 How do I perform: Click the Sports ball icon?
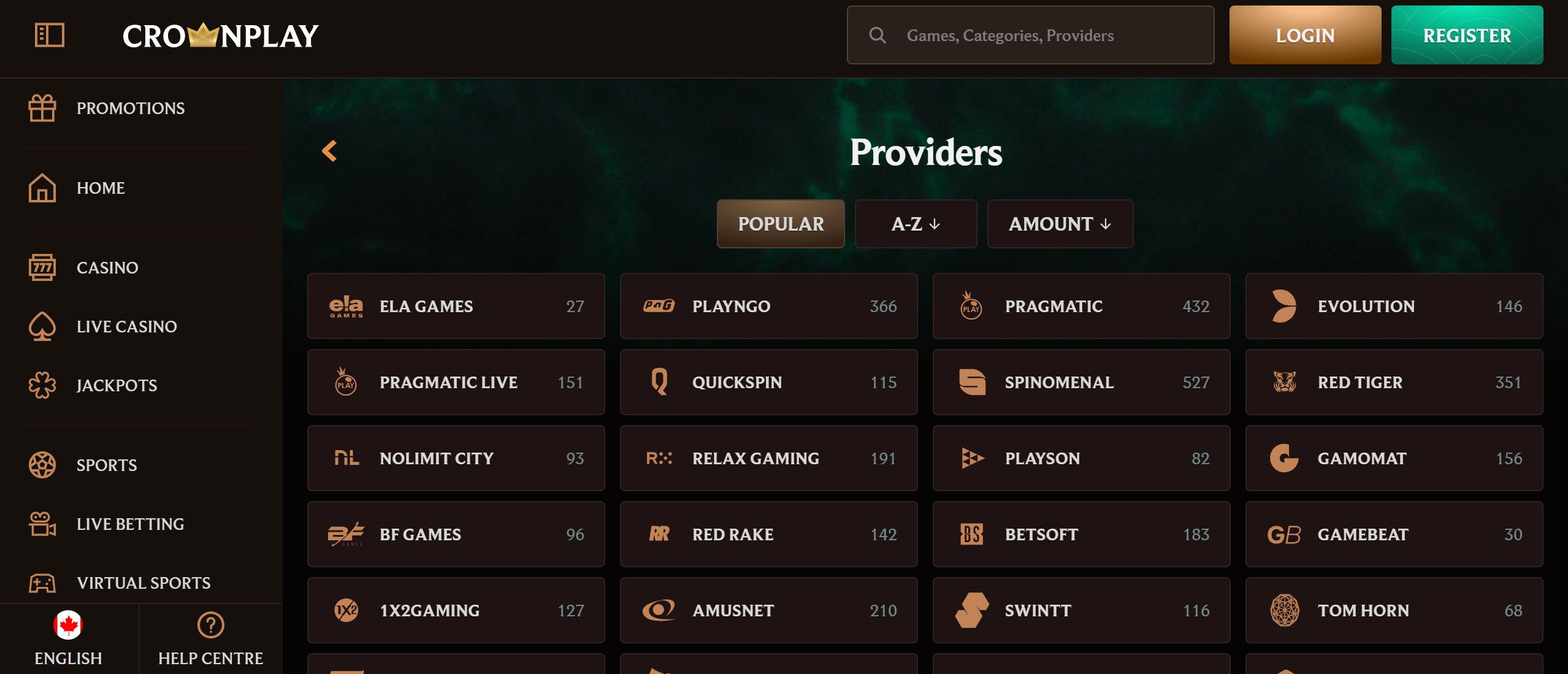coord(42,465)
